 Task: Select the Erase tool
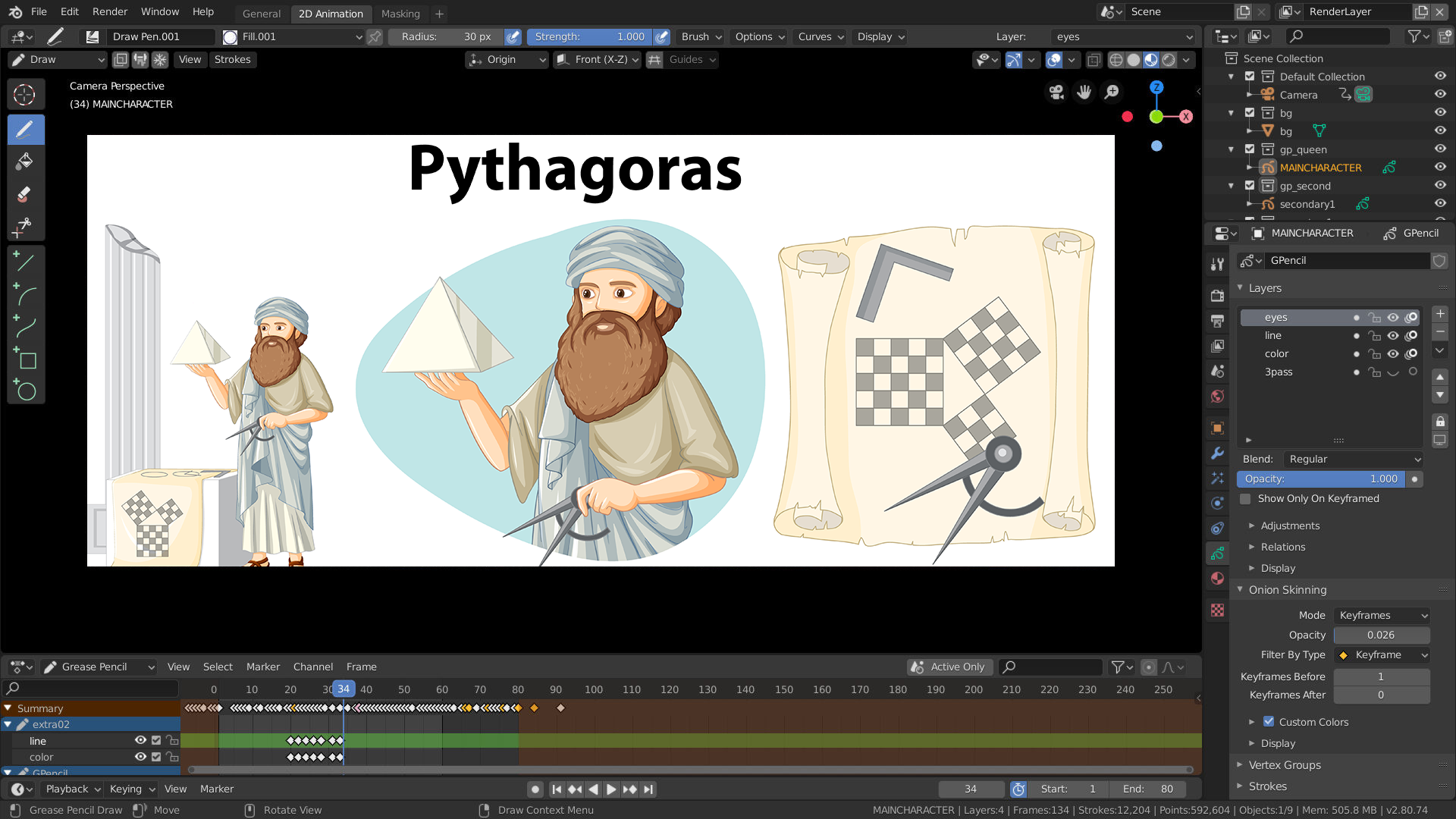click(x=25, y=194)
